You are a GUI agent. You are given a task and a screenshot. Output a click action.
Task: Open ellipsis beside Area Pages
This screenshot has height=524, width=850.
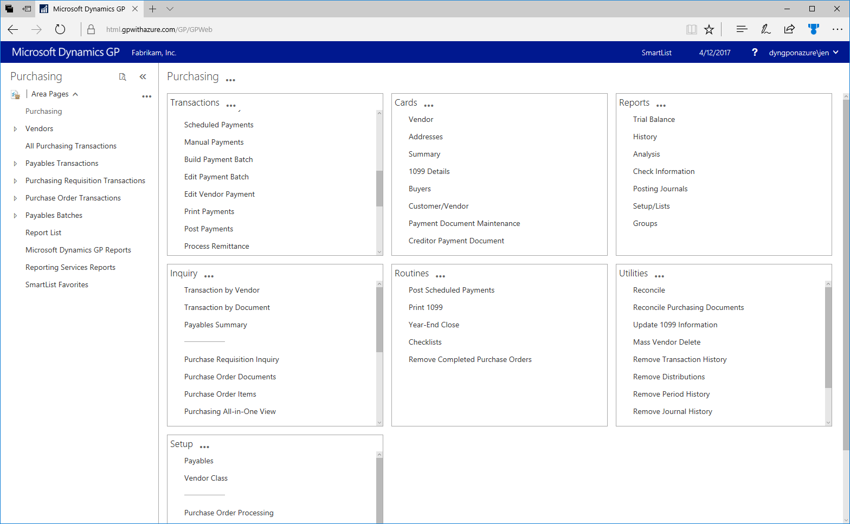(146, 96)
